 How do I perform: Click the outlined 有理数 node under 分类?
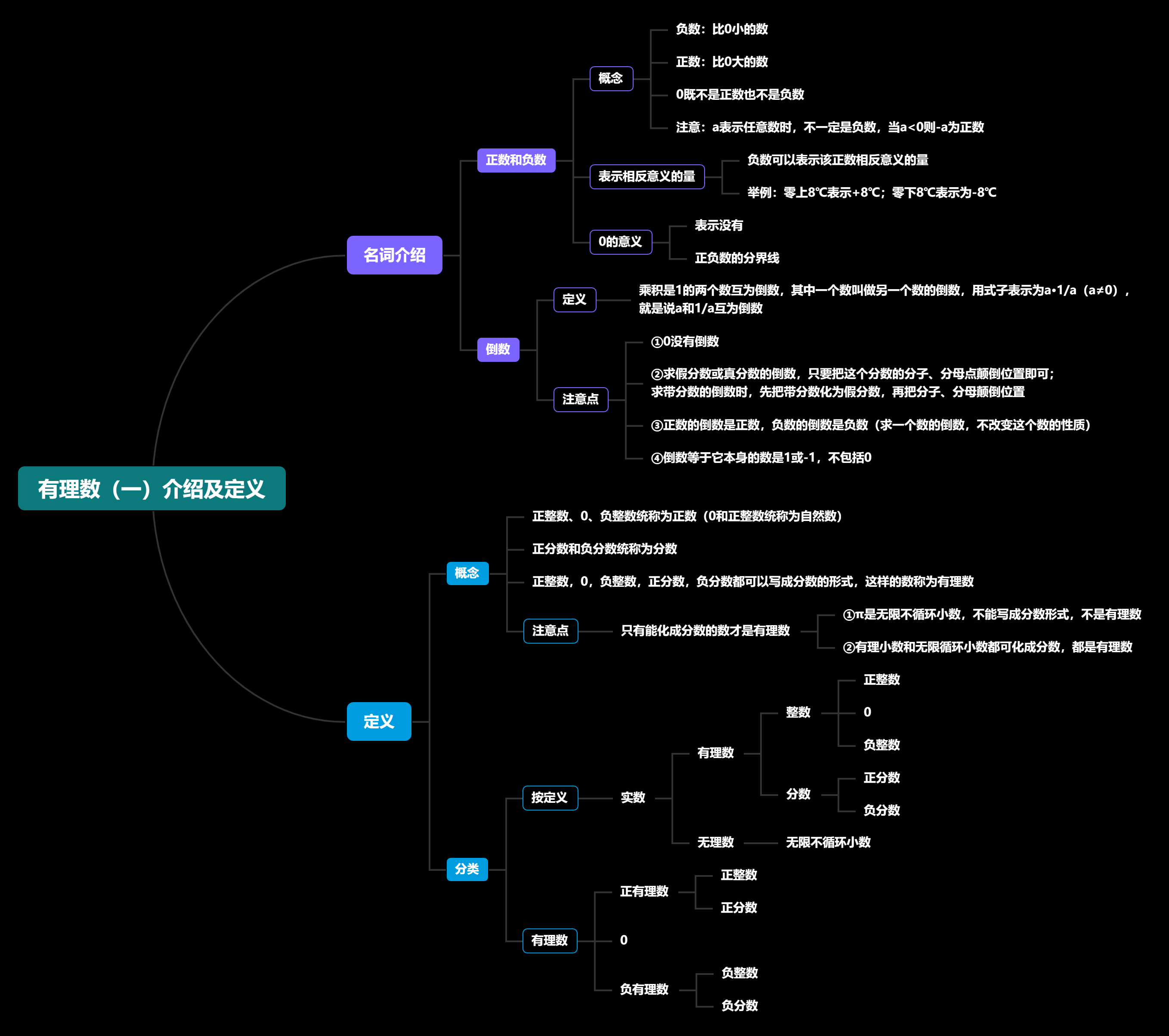(x=550, y=940)
